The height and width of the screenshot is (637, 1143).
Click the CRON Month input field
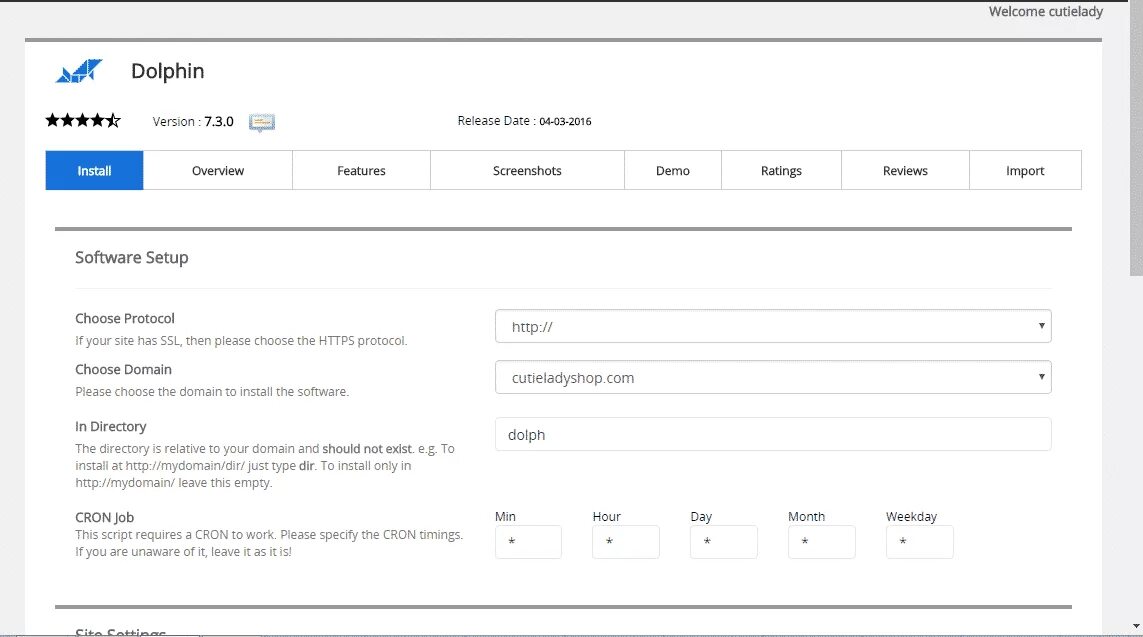point(822,542)
